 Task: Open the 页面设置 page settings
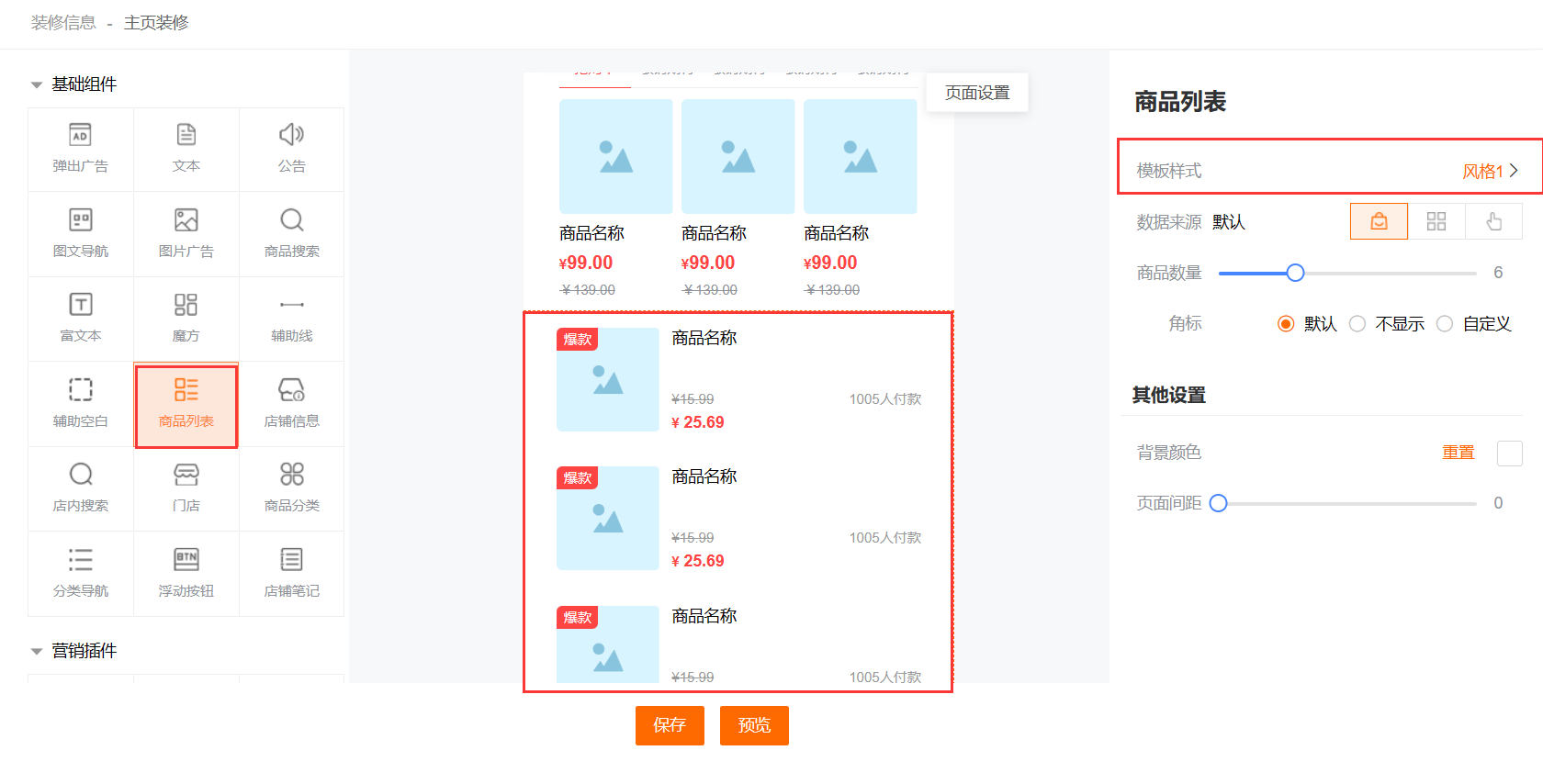[x=977, y=93]
